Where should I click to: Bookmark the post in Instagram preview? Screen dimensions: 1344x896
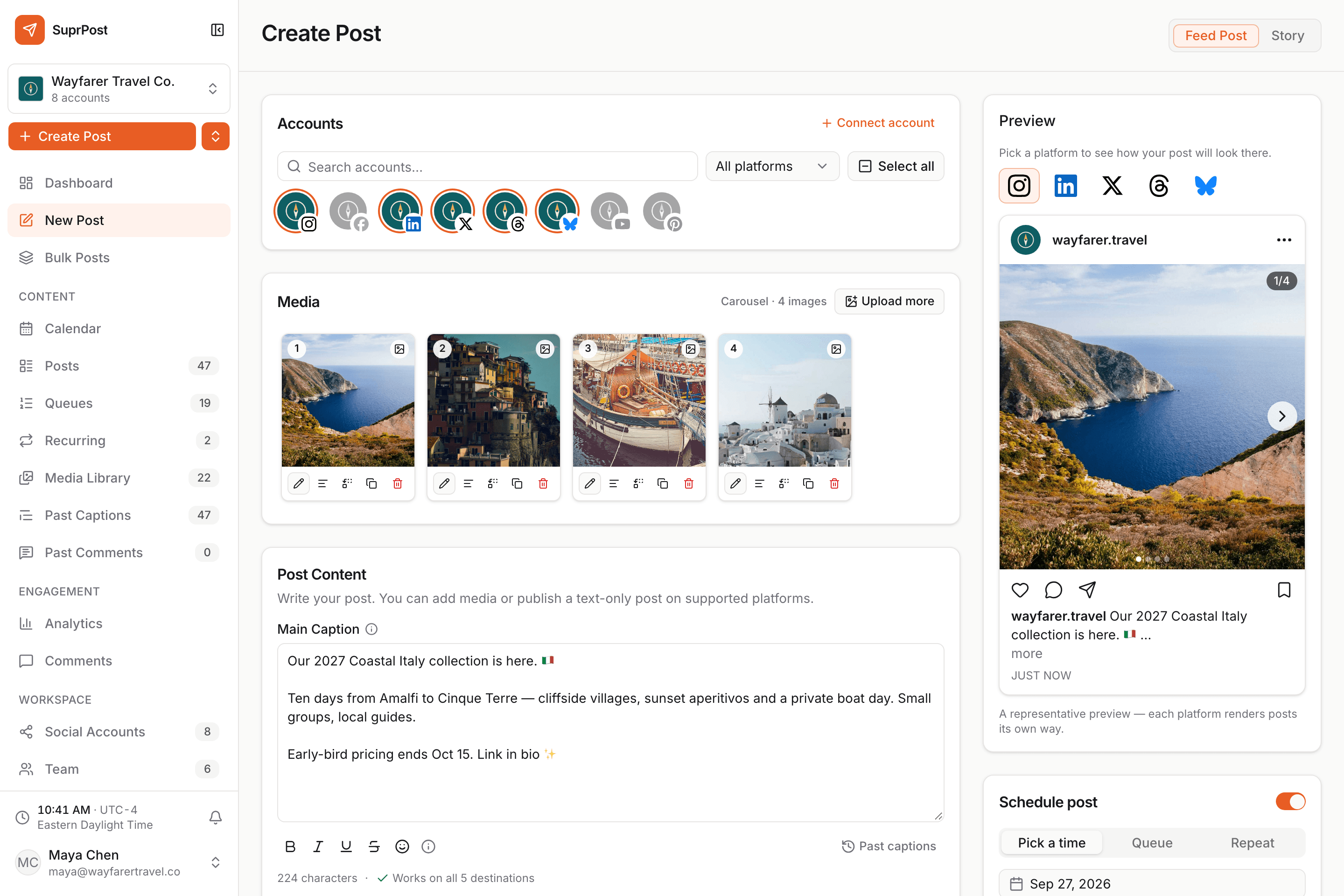click(x=1284, y=590)
